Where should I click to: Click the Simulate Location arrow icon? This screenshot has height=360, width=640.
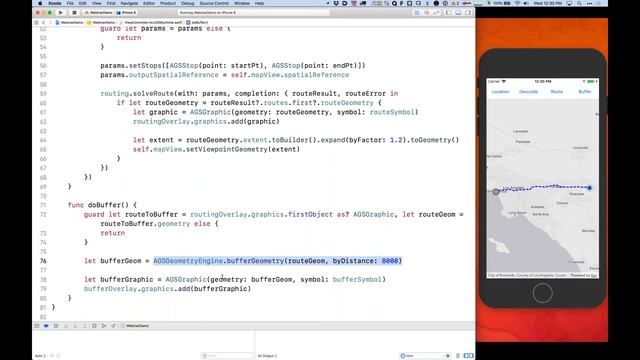[x=113, y=326]
